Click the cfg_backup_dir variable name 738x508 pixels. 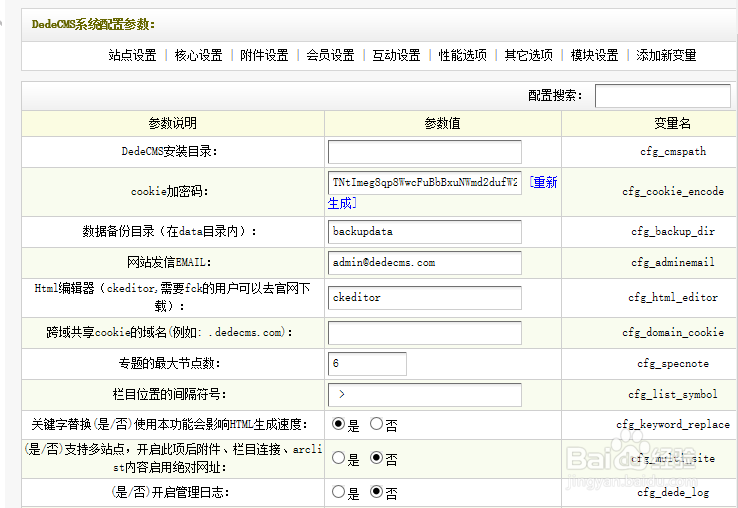pyautogui.click(x=673, y=231)
